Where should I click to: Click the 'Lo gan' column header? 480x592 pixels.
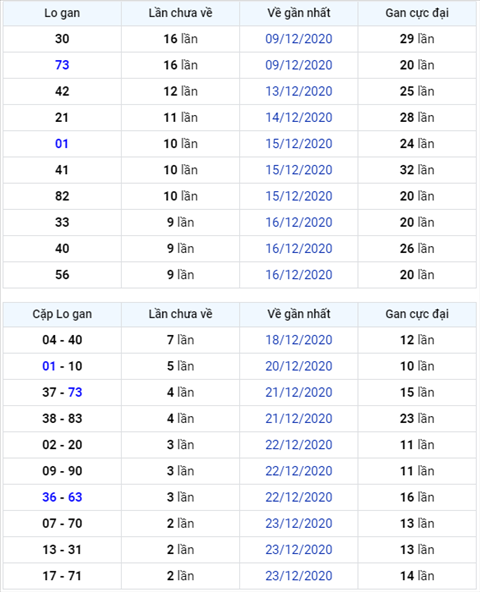(x=62, y=13)
